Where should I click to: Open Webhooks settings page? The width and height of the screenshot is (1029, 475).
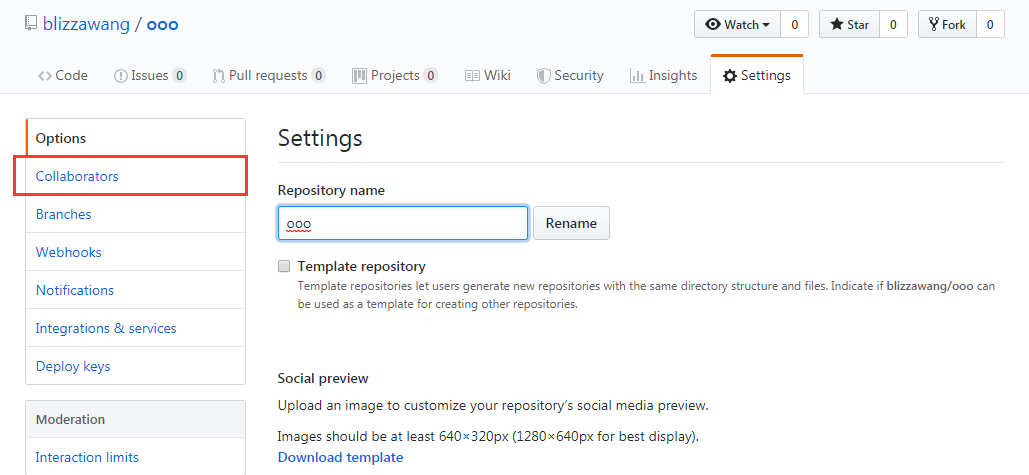tap(69, 252)
